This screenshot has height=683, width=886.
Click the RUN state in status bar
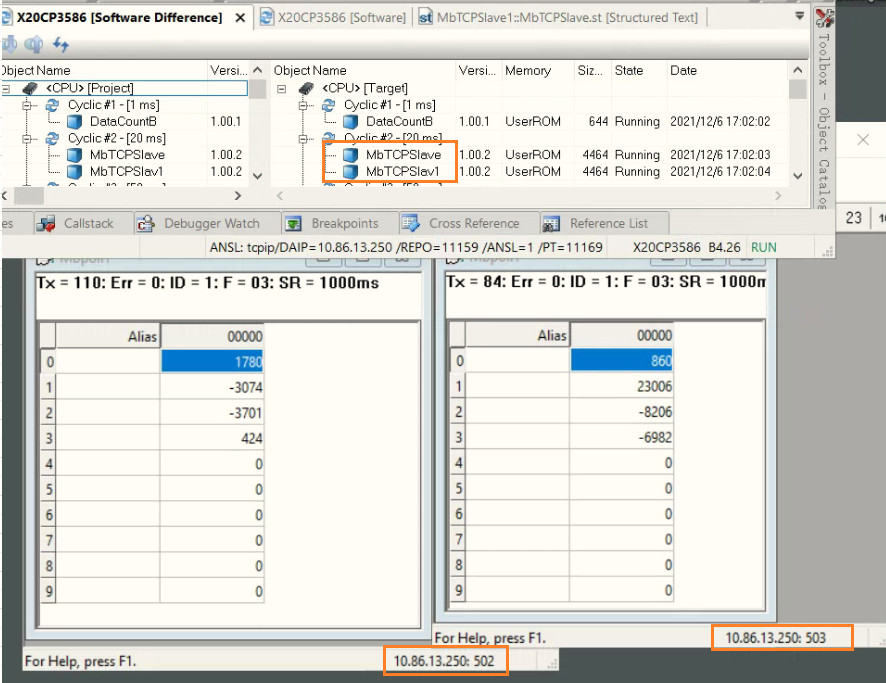click(763, 247)
